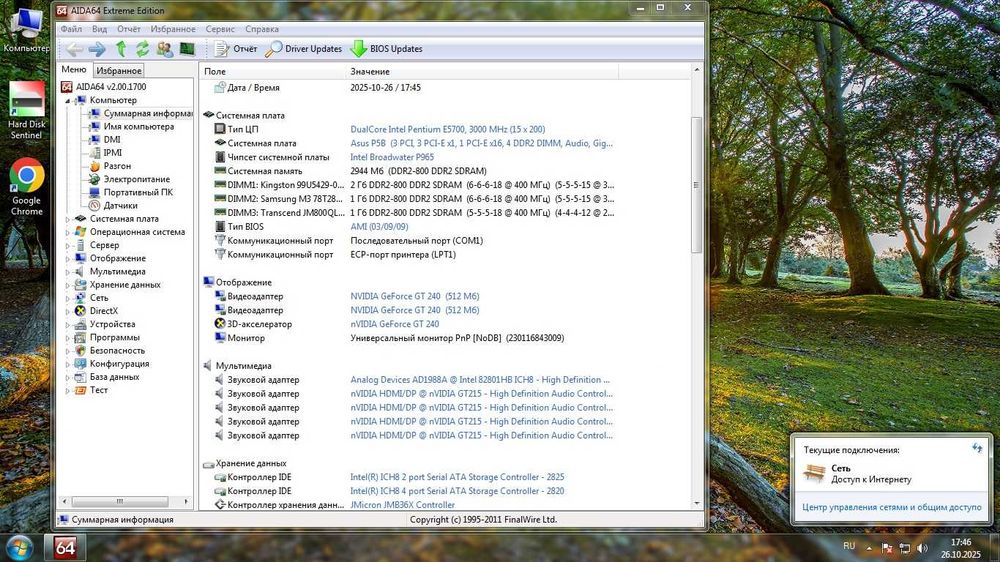
Task: Click the Refresh toolbar icon
Action: 142,48
